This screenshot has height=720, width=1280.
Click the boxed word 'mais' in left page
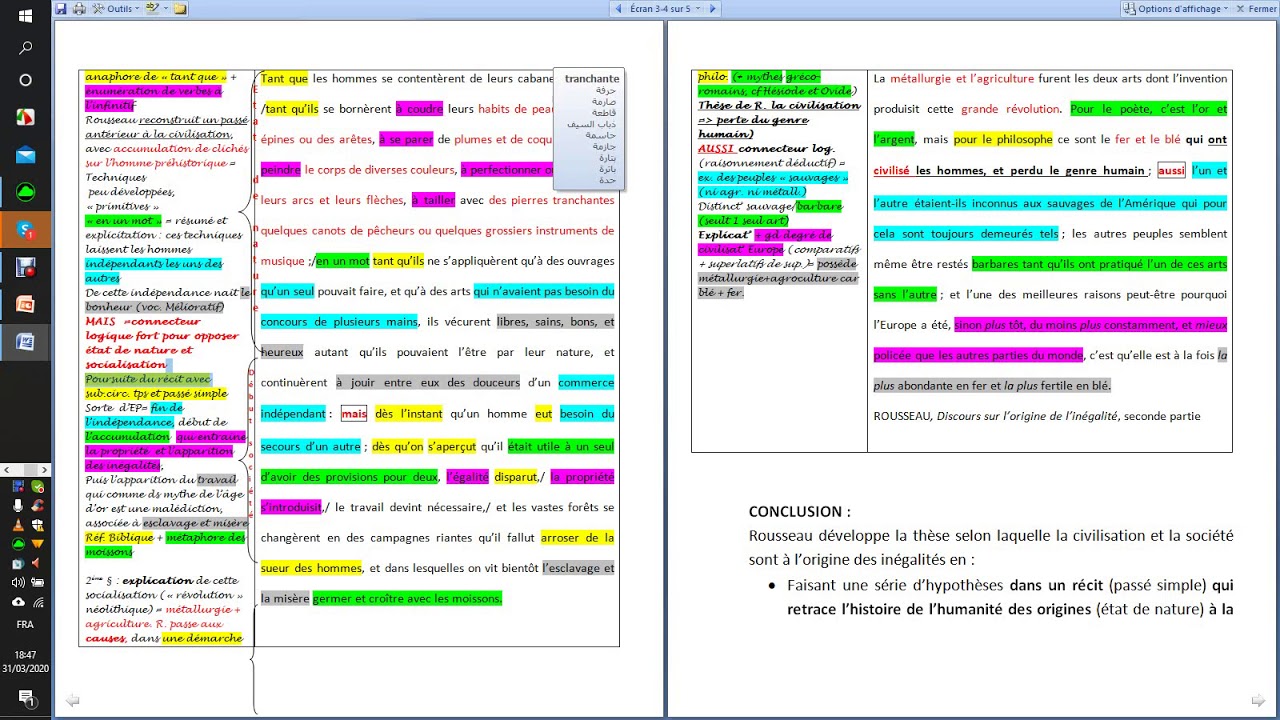[x=354, y=413]
